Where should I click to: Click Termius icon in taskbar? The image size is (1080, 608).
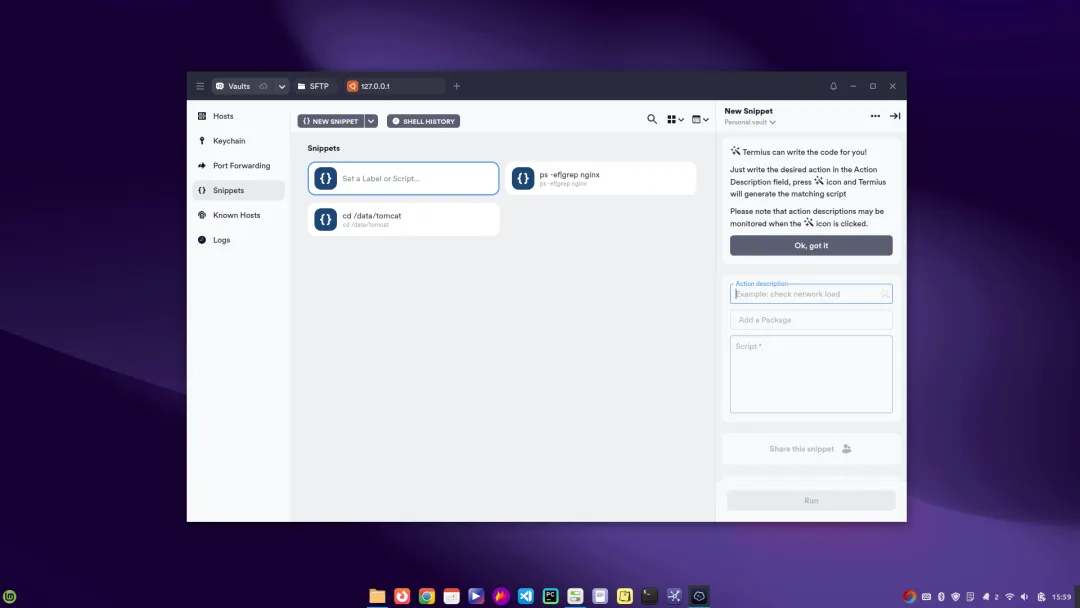[x=699, y=596]
